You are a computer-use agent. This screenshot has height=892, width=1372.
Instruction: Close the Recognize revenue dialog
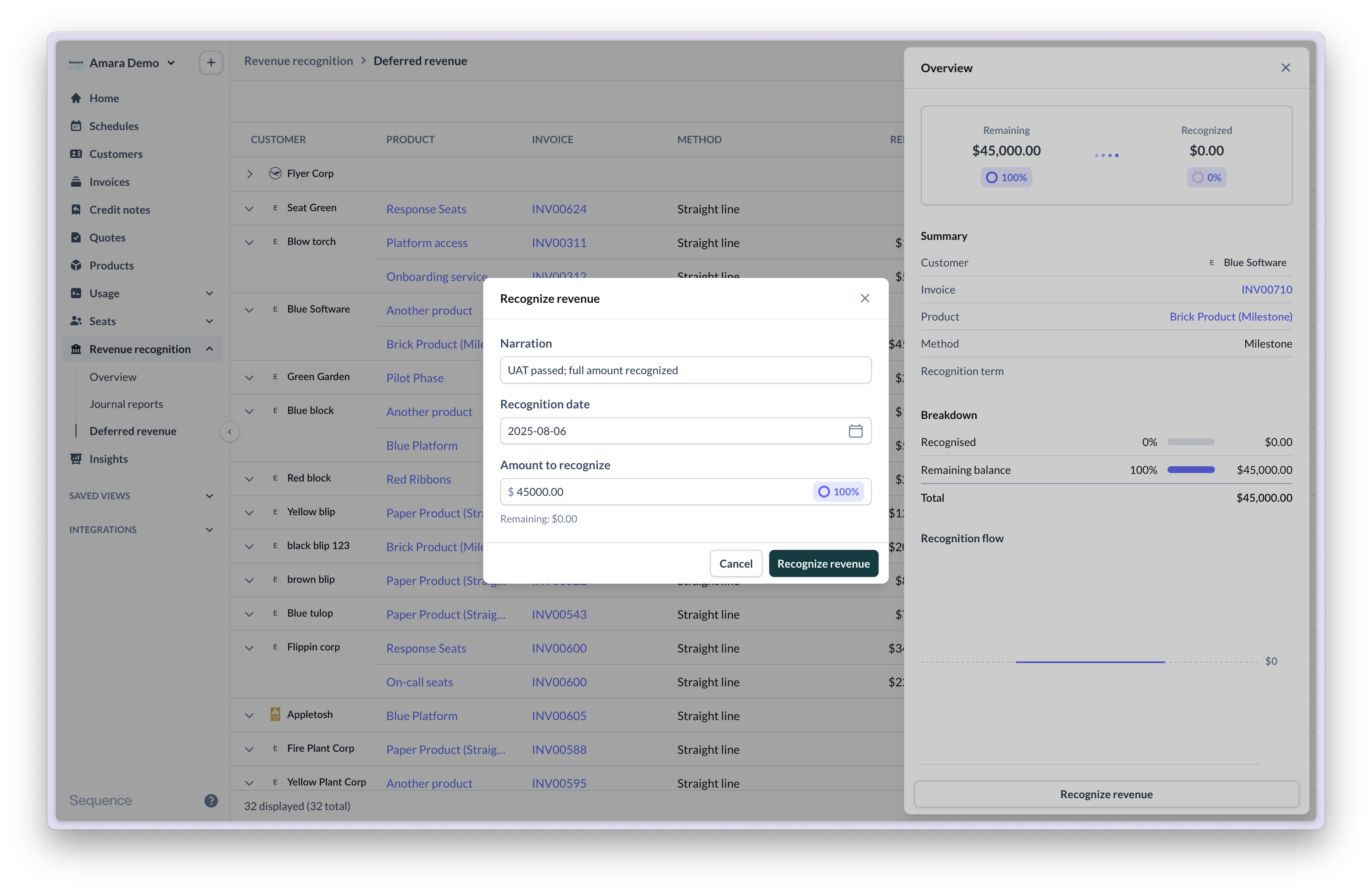coord(865,299)
